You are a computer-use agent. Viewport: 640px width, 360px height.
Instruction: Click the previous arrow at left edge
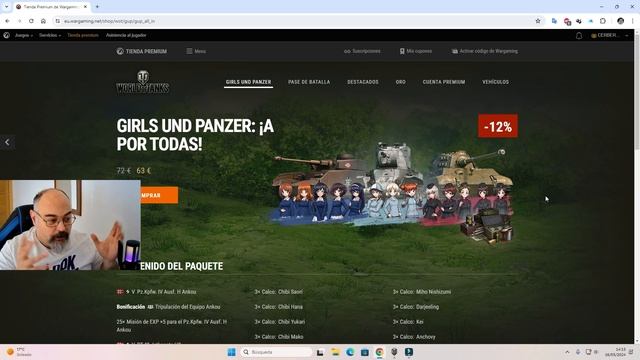point(7,142)
